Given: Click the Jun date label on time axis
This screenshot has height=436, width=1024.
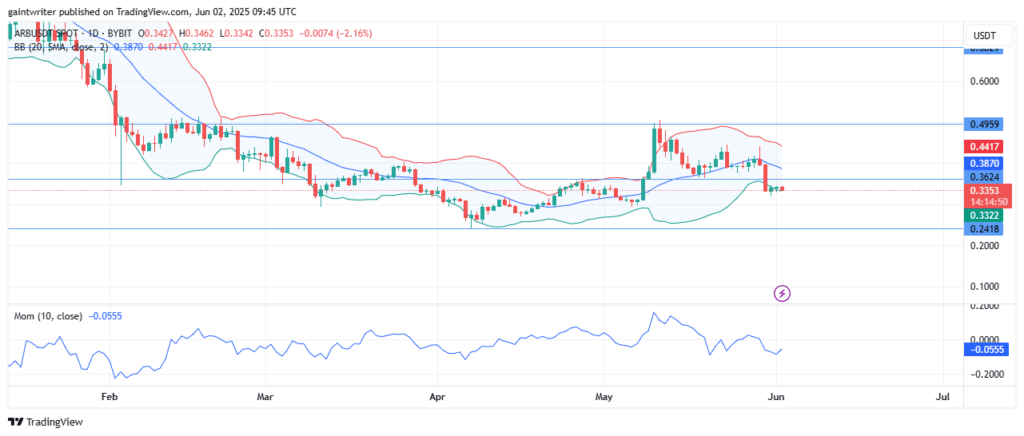Looking at the screenshot, I should tap(776, 396).
